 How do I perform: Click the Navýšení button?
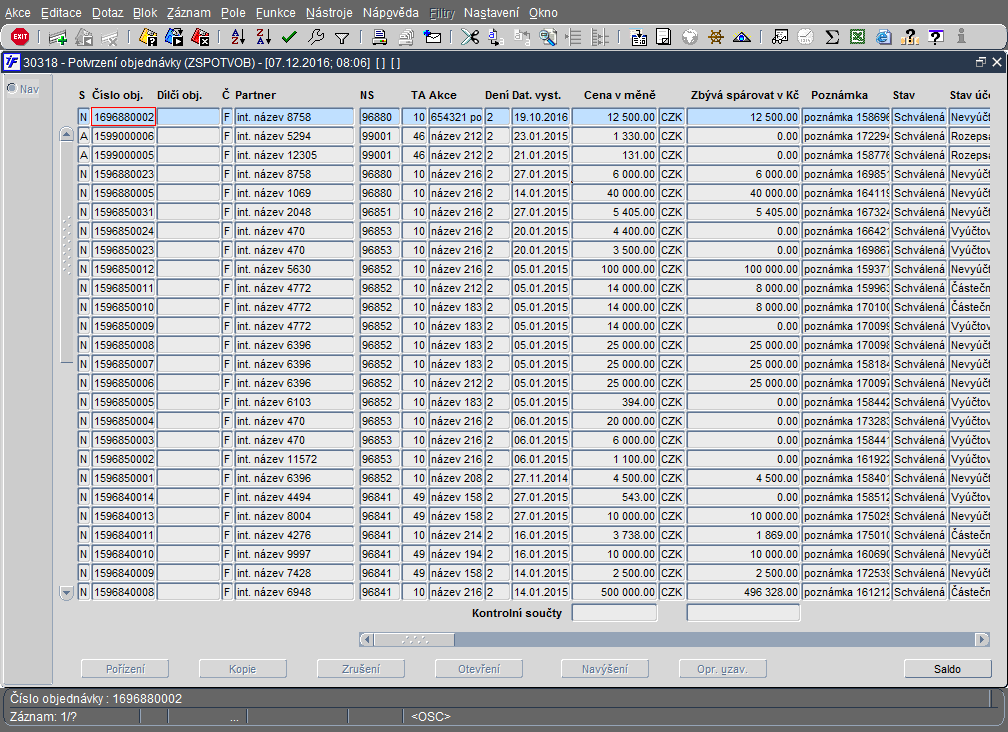605,669
